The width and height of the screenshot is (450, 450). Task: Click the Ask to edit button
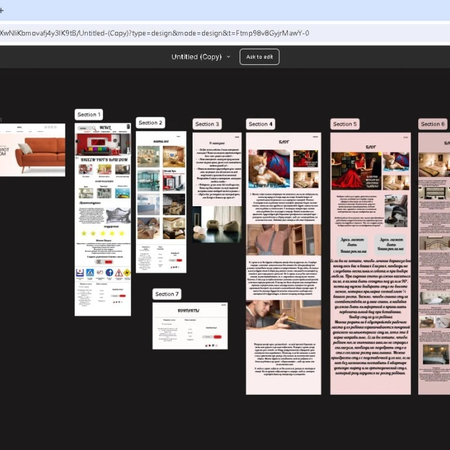click(x=259, y=57)
